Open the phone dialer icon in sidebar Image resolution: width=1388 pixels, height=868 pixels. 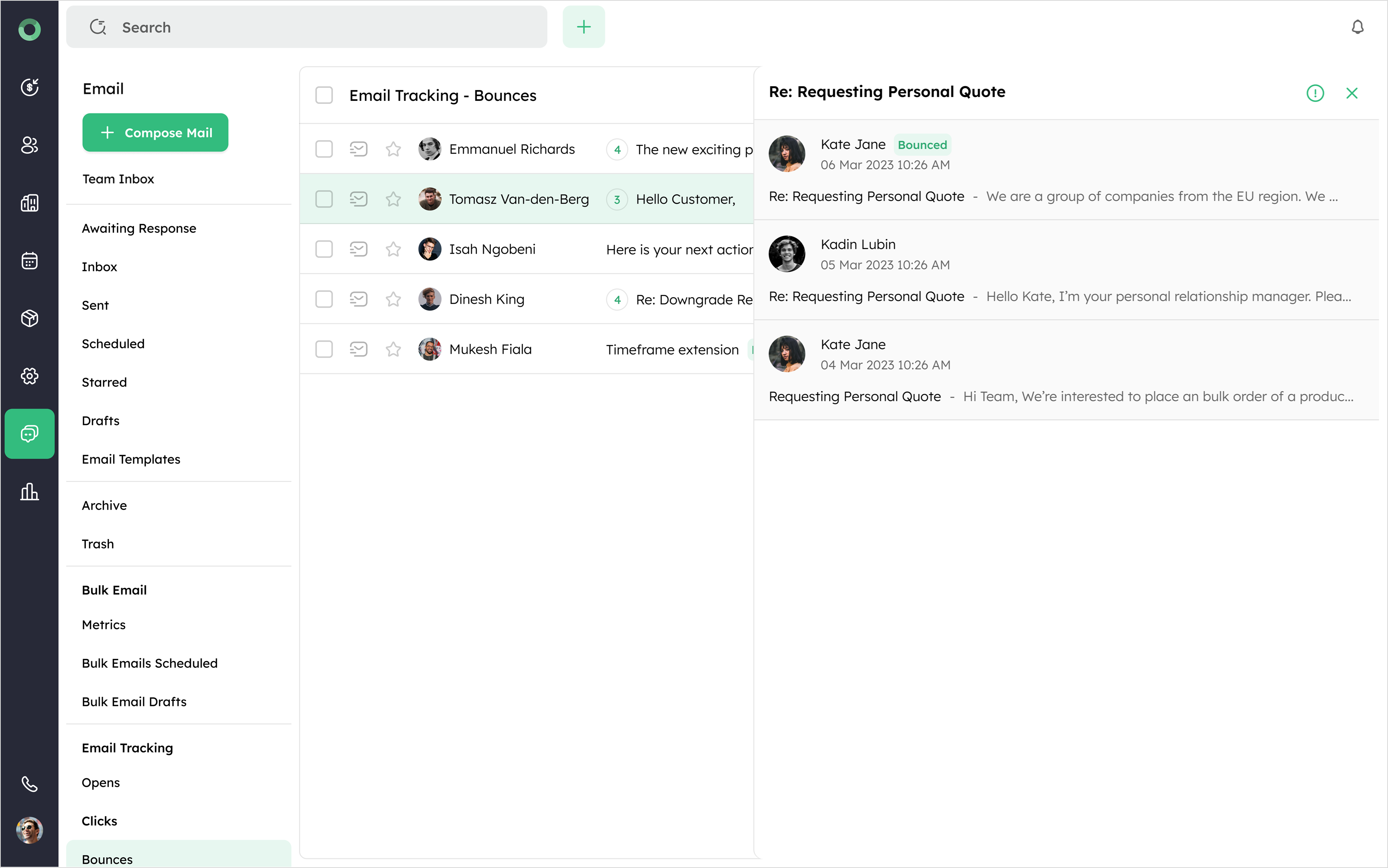coord(29,784)
